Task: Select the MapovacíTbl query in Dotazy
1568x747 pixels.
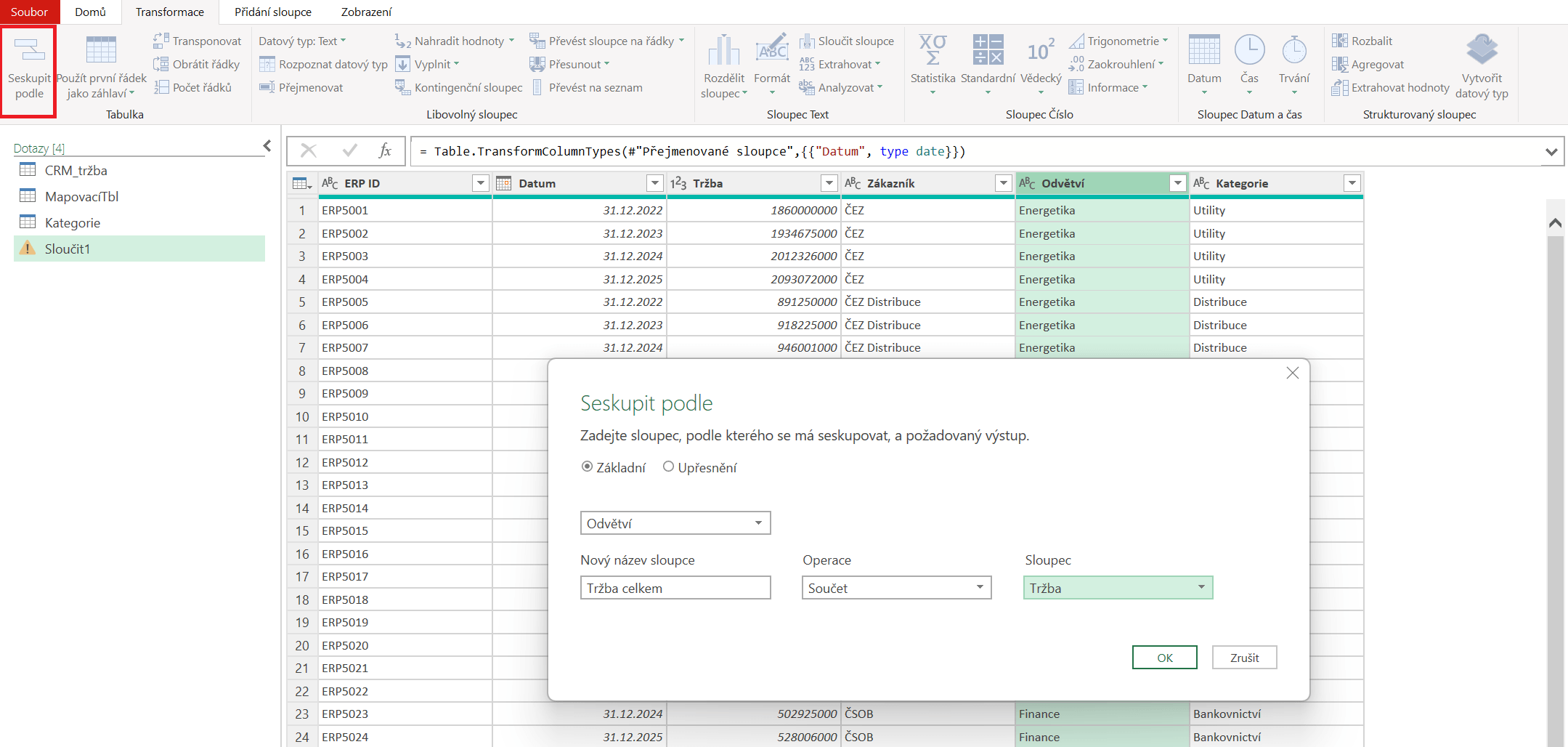Action: pyautogui.click(x=81, y=197)
